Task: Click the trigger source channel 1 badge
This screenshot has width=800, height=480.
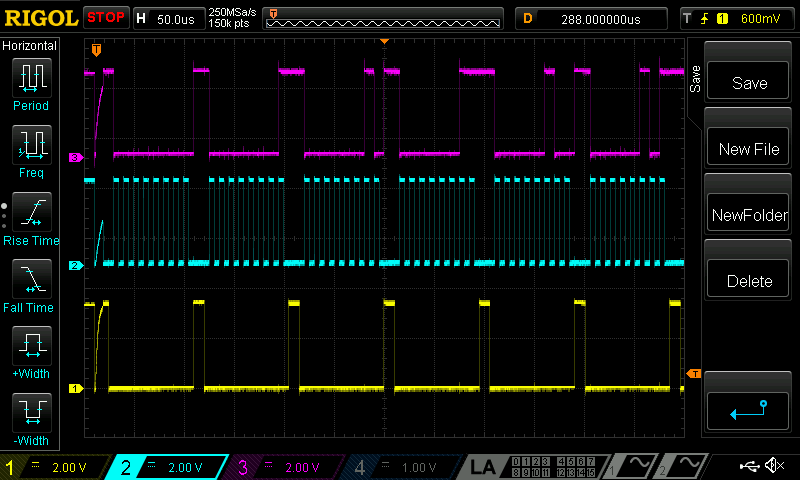Action: tap(722, 19)
